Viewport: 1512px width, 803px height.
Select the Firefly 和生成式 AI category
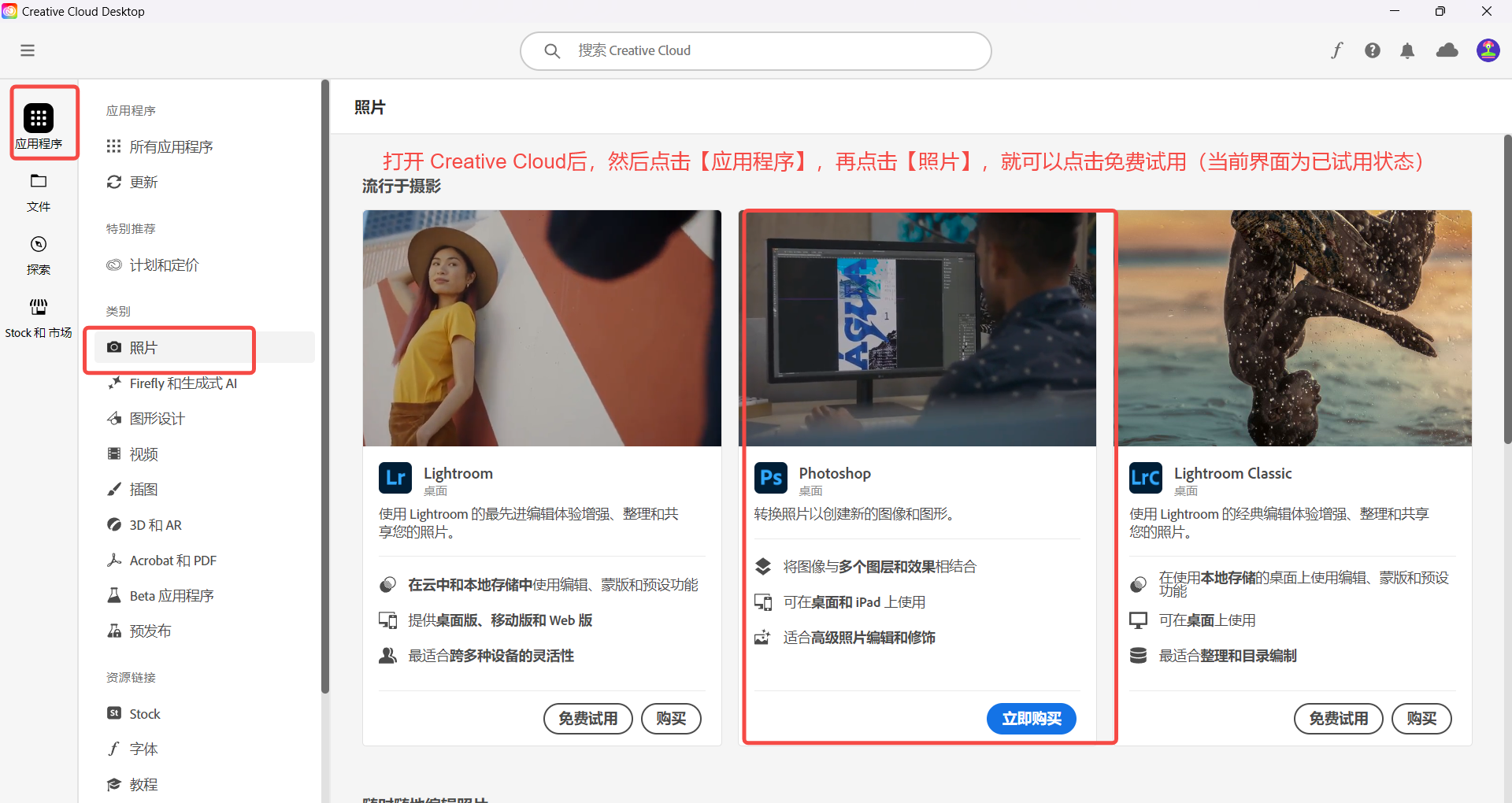[x=205, y=383]
